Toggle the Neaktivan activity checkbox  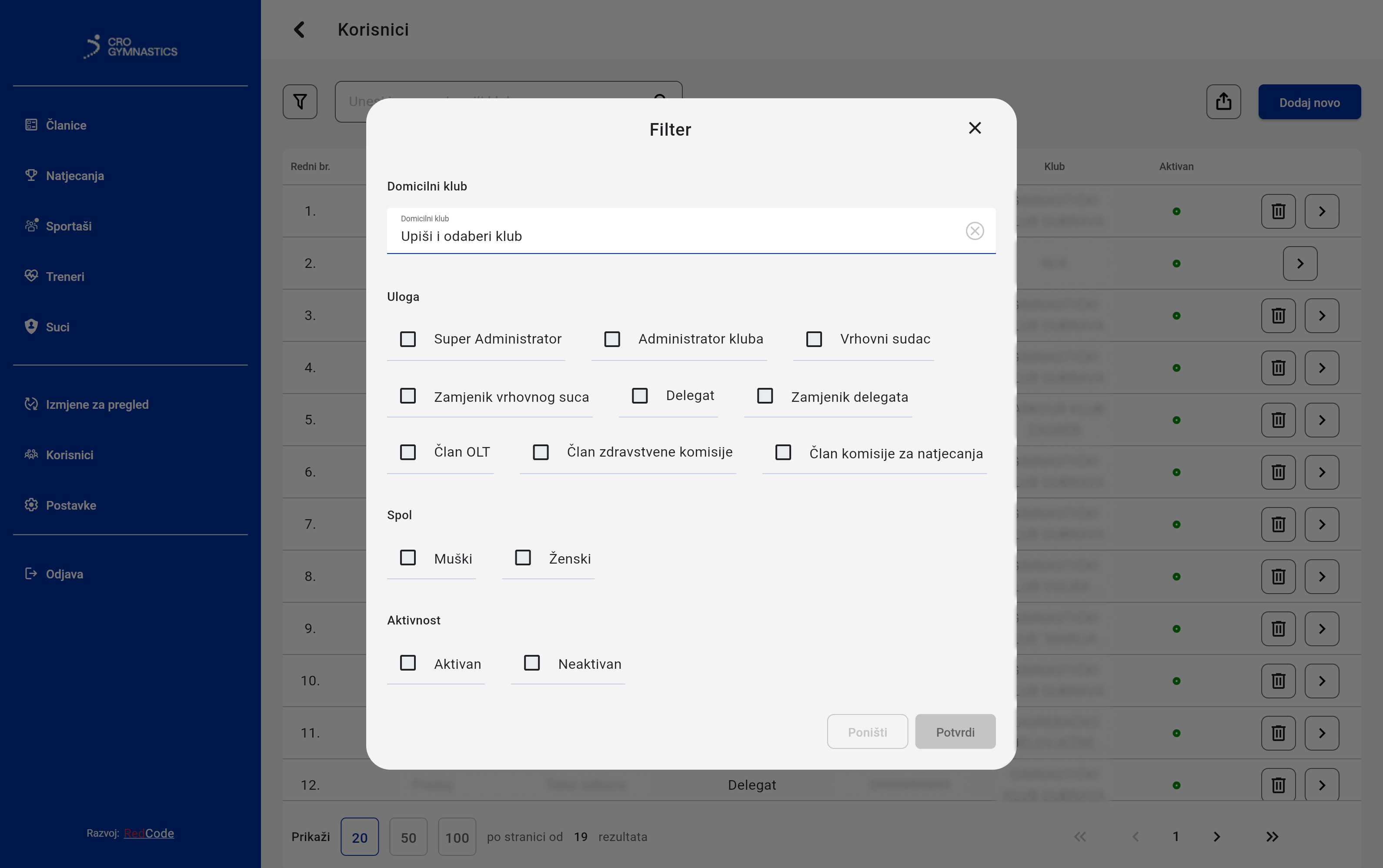[x=531, y=663]
